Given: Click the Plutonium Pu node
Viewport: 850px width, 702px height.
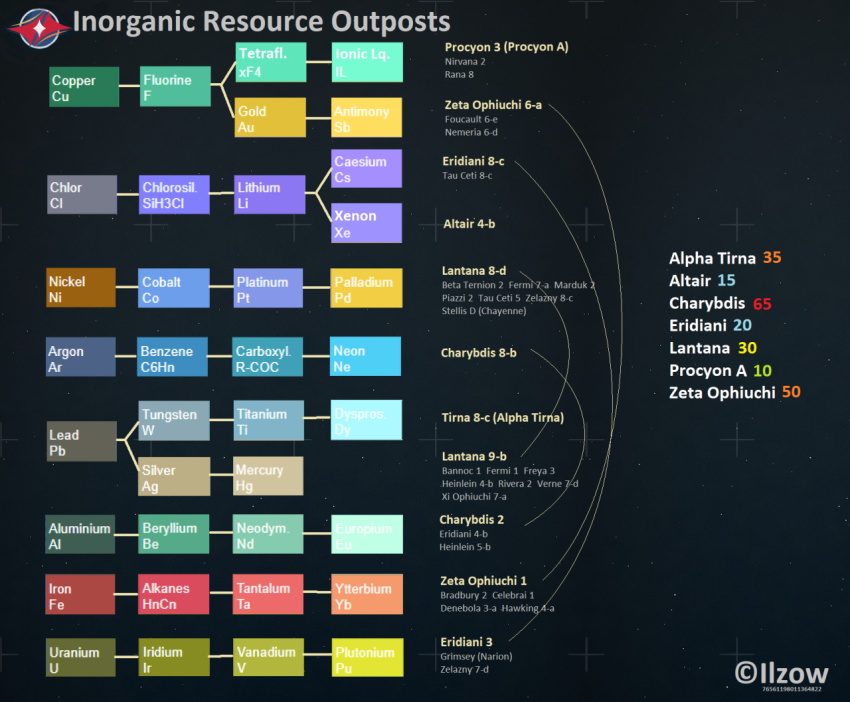Looking at the screenshot, I should tap(365, 657).
